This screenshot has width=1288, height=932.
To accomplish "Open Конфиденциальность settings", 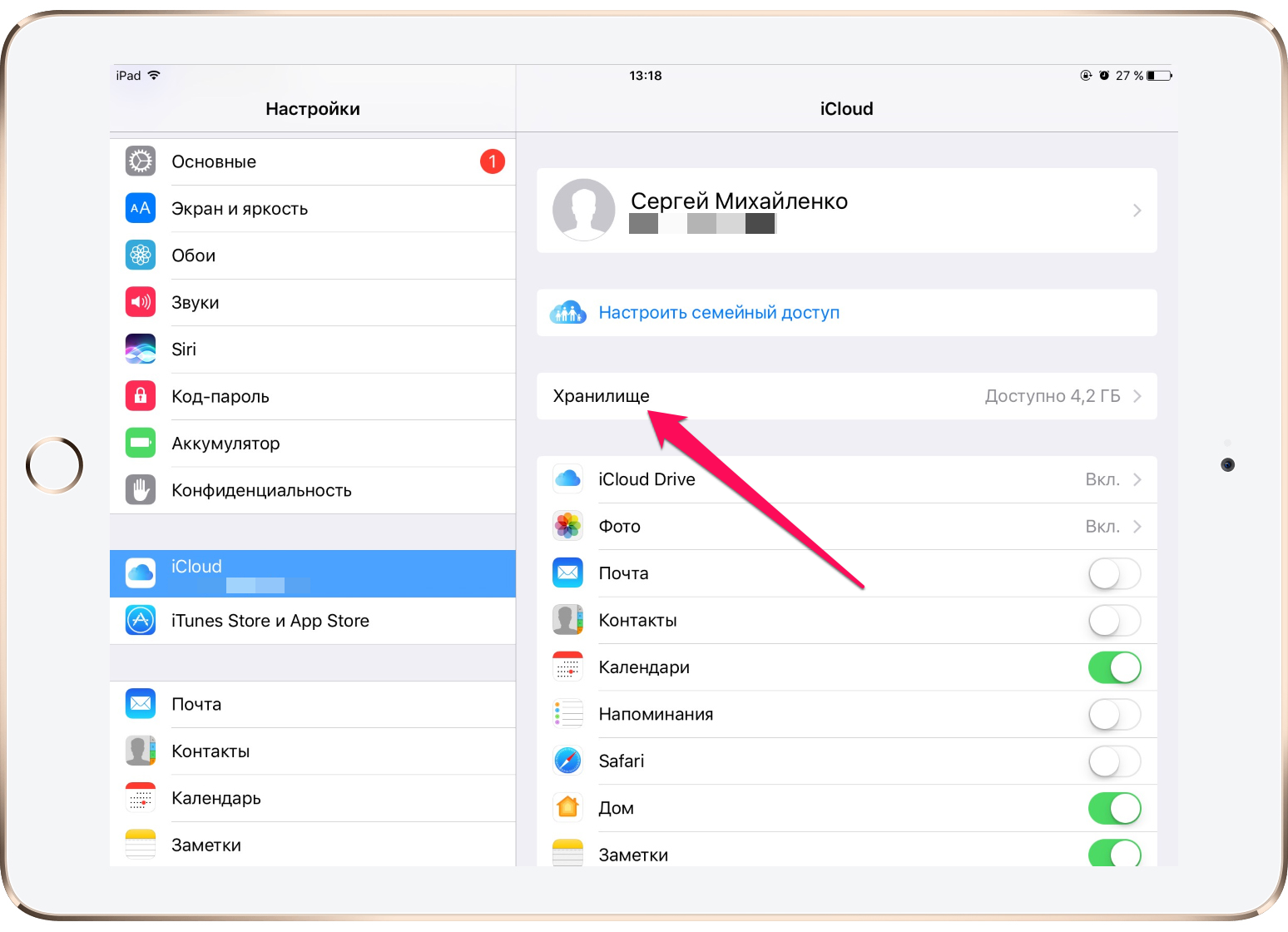I will [313, 490].
